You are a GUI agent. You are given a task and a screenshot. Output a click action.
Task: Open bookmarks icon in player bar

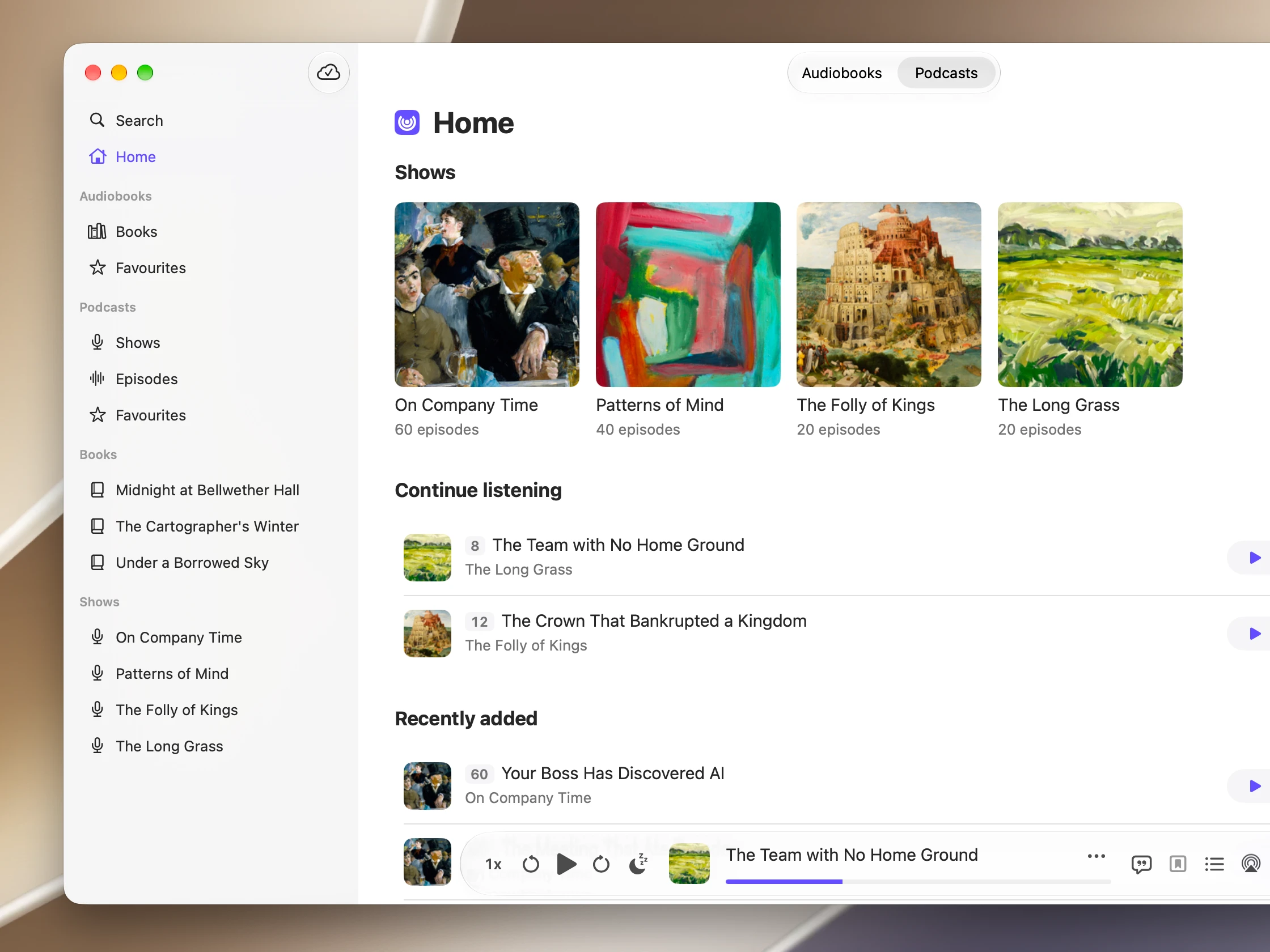pyautogui.click(x=1178, y=864)
